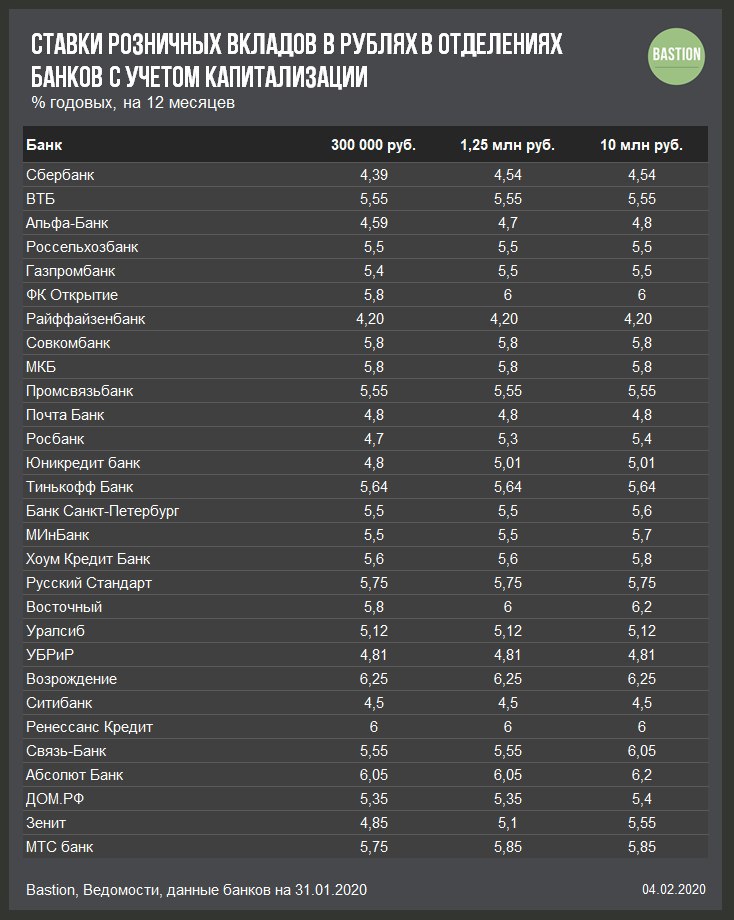The height and width of the screenshot is (920, 734).
Task: Select the ВТБ bank name
Action: click(40, 199)
